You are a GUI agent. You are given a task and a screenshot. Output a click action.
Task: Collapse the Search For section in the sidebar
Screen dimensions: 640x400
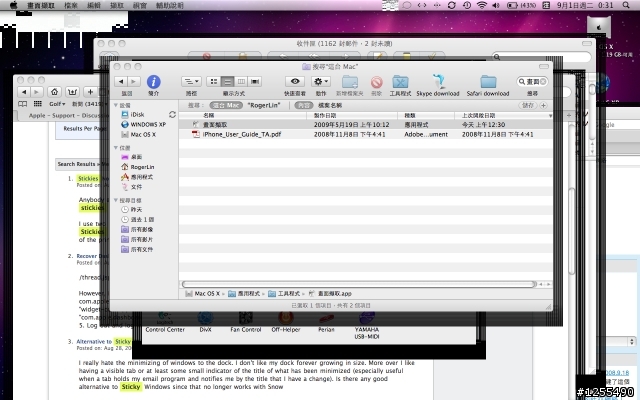[x=116, y=200]
